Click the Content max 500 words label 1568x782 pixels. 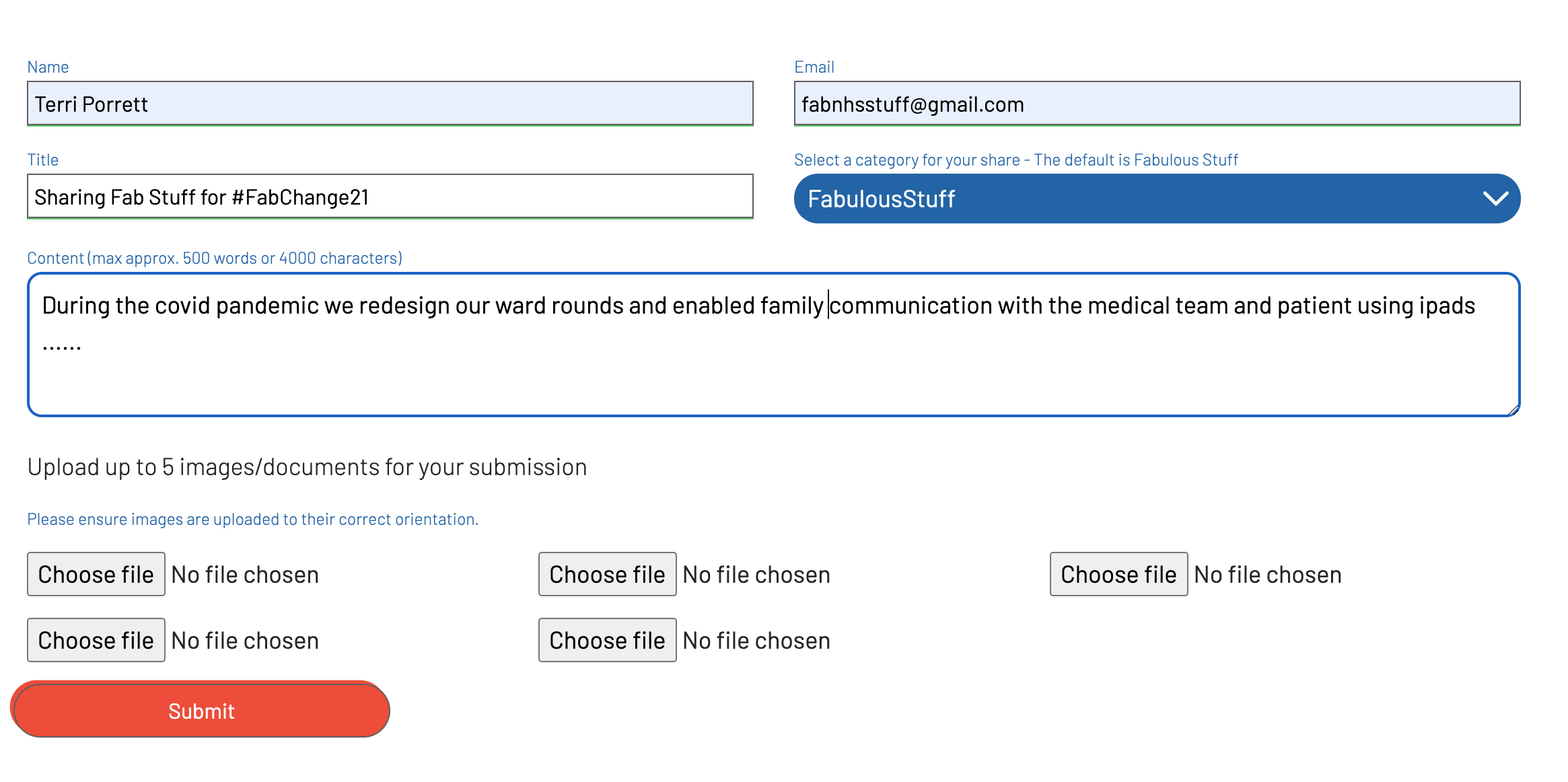pos(214,258)
